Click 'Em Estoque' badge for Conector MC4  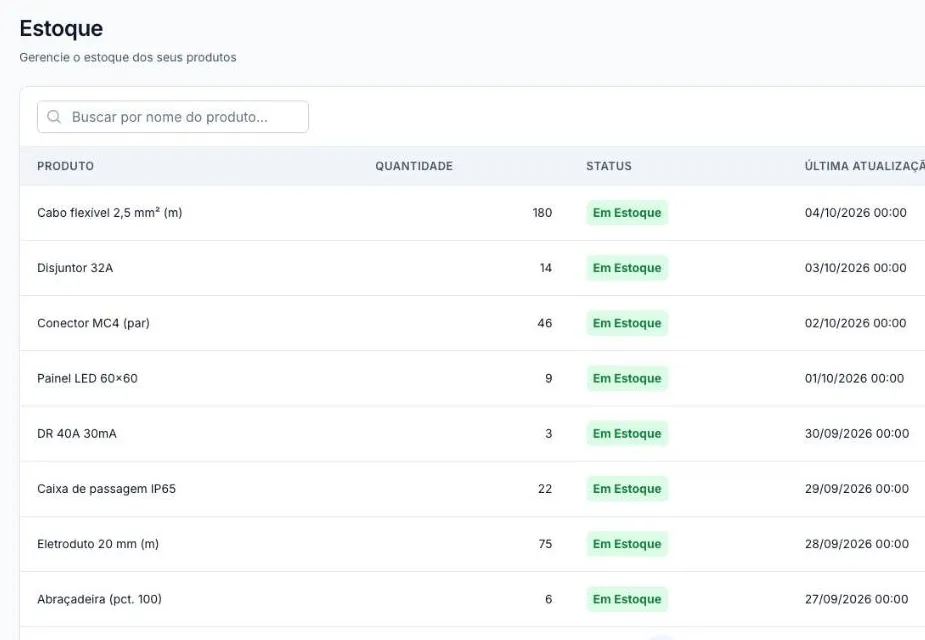click(x=627, y=323)
